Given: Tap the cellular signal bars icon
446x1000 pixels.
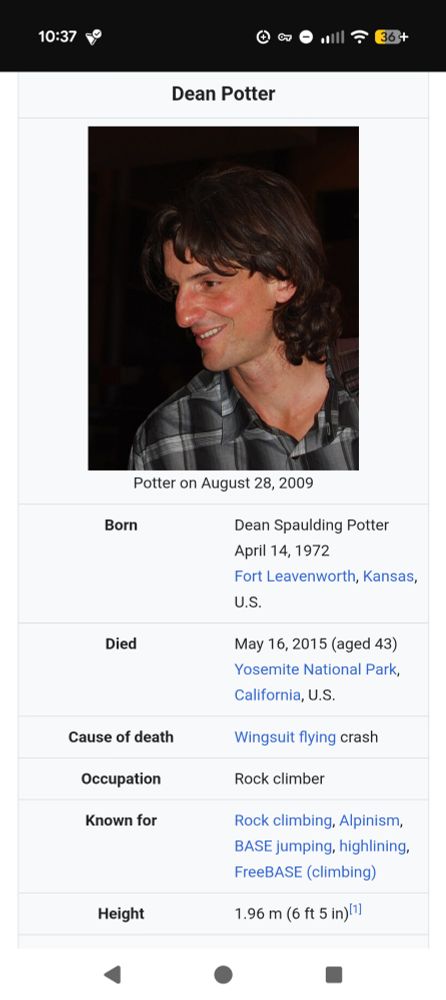Looking at the screenshot, I should 332,38.
